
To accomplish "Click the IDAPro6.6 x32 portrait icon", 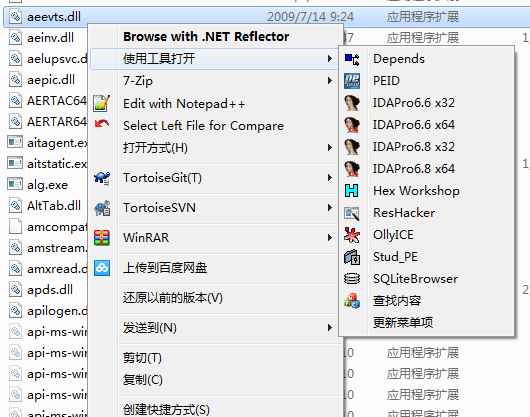I will 352,103.
